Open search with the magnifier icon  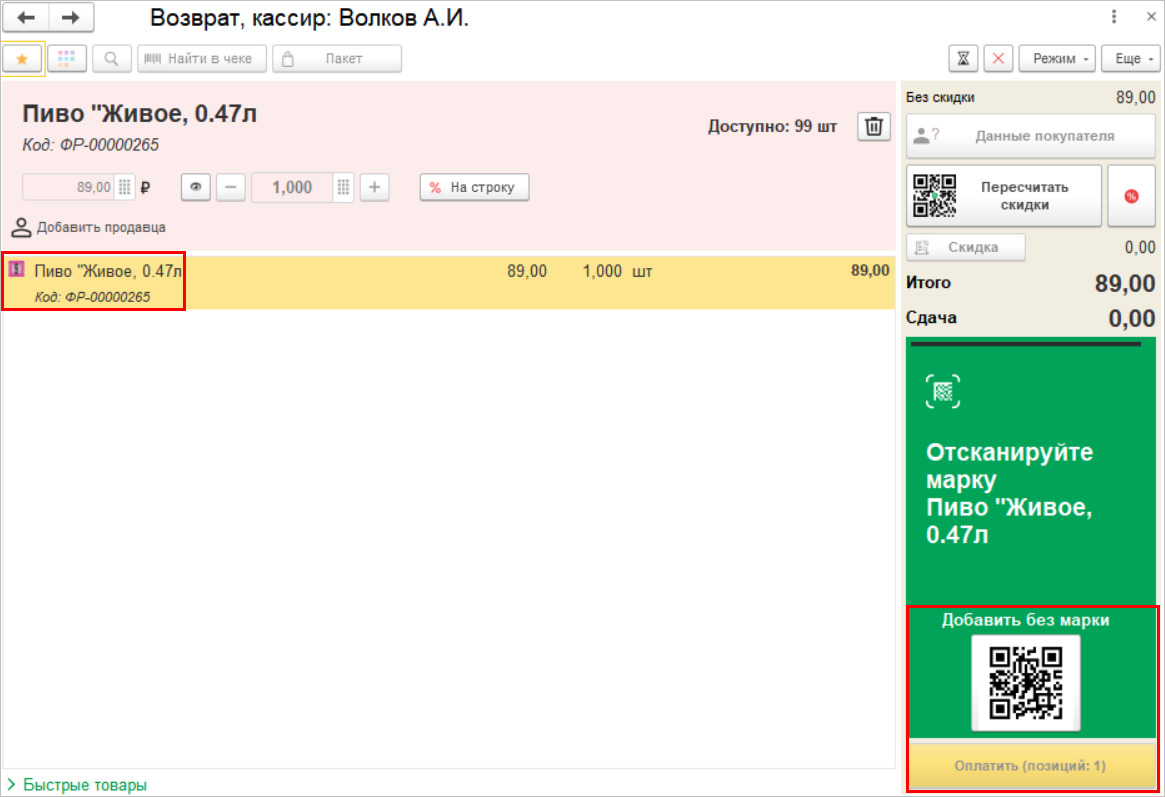(111, 59)
